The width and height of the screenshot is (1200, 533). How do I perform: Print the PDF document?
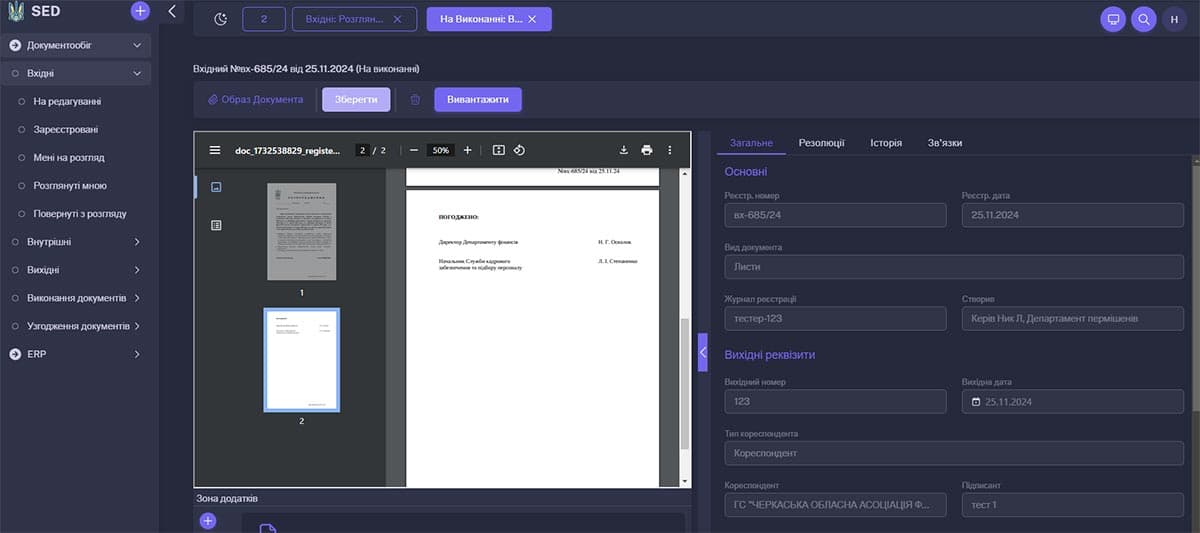(x=647, y=150)
